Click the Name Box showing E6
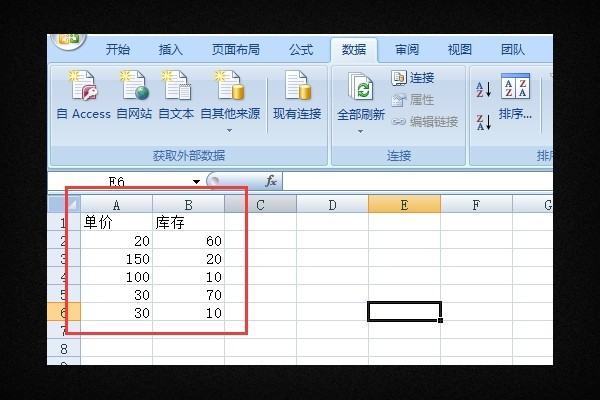The height and width of the screenshot is (400, 600). (x=119, y=181)
